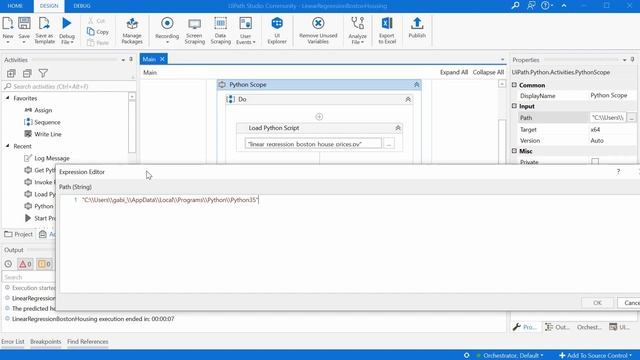
Task: Run Analyze File
Action: point(358,30)
